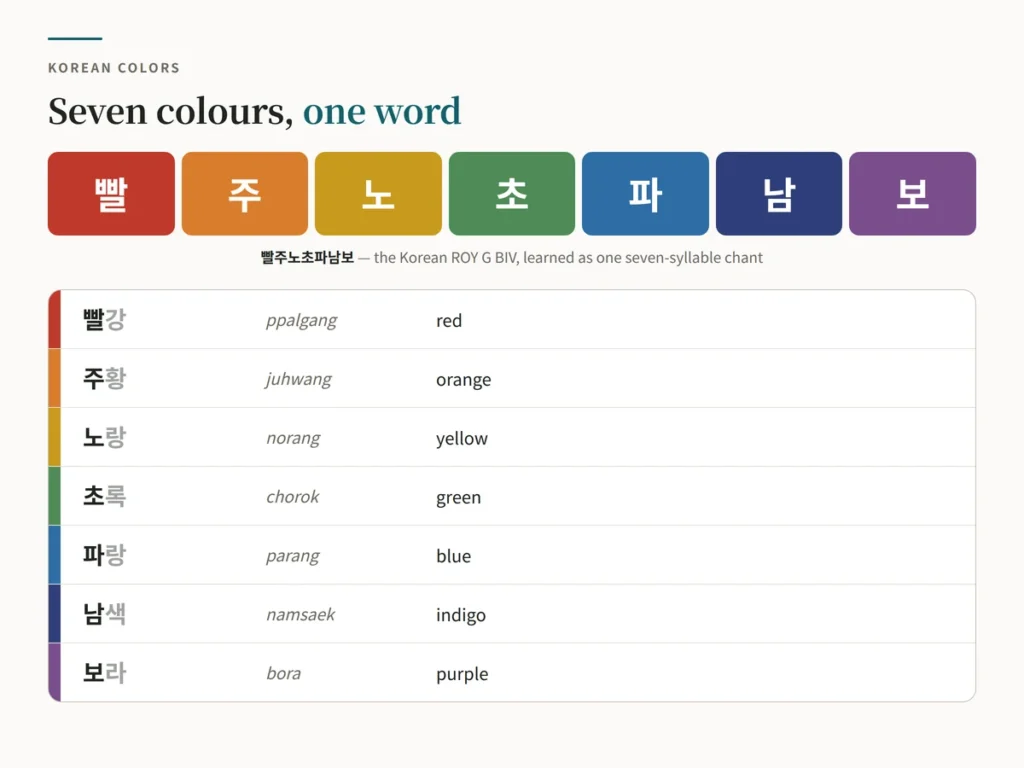Click the 'KOREAN COLORS' section label
This screenshot has height=768, width=1024.
[x=114, y=68]
